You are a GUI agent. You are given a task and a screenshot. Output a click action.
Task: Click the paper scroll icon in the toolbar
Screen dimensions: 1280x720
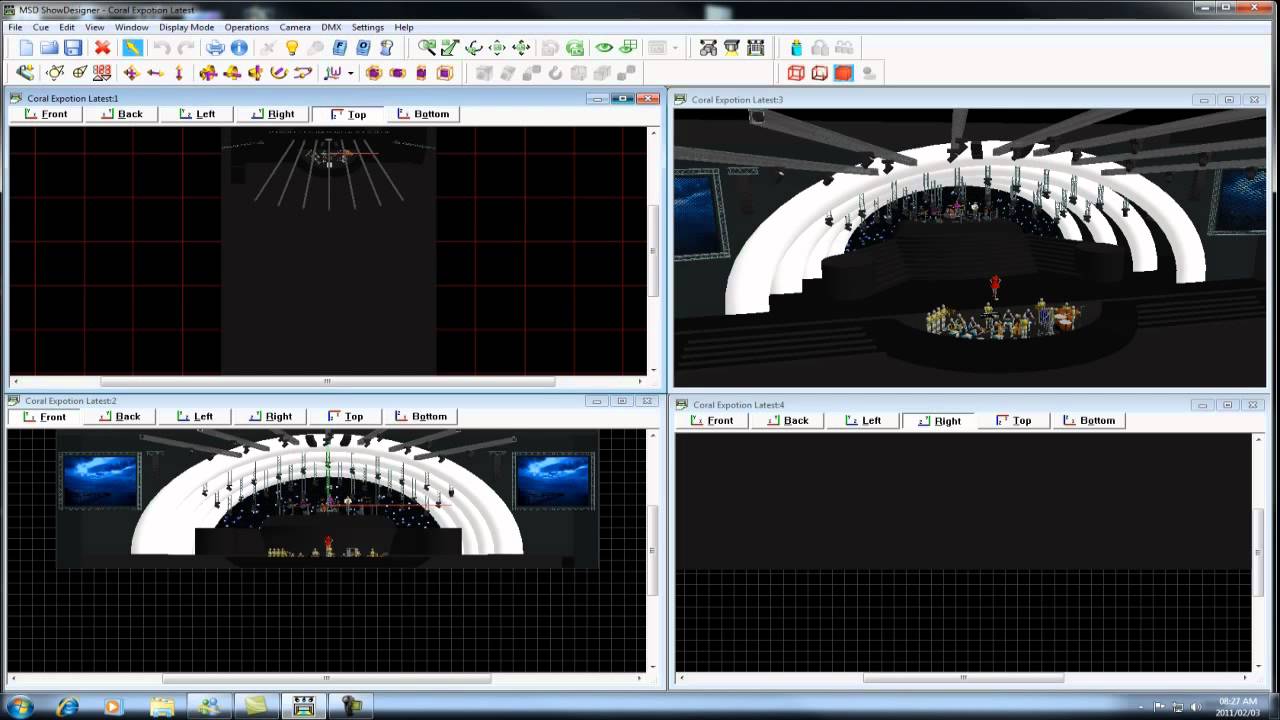(387, 48)
